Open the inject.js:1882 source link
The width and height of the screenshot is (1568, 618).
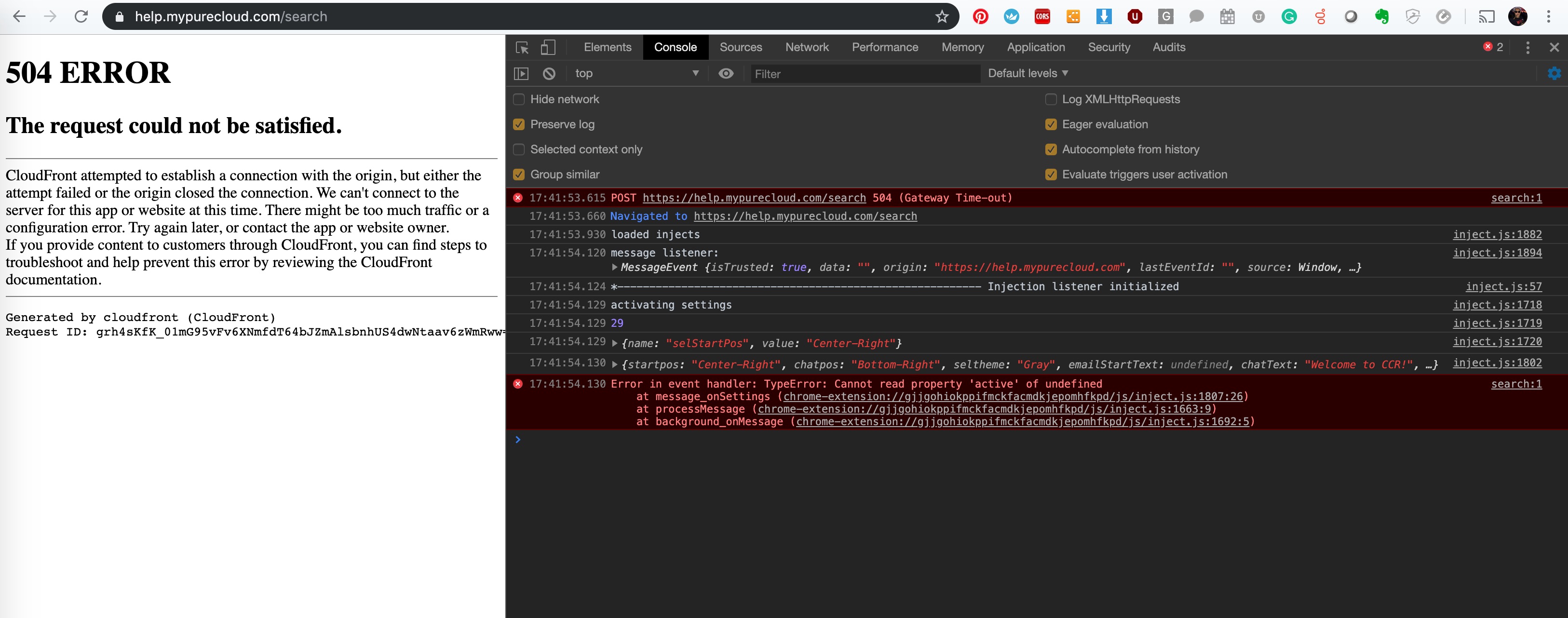click(x=1497, y=235)
